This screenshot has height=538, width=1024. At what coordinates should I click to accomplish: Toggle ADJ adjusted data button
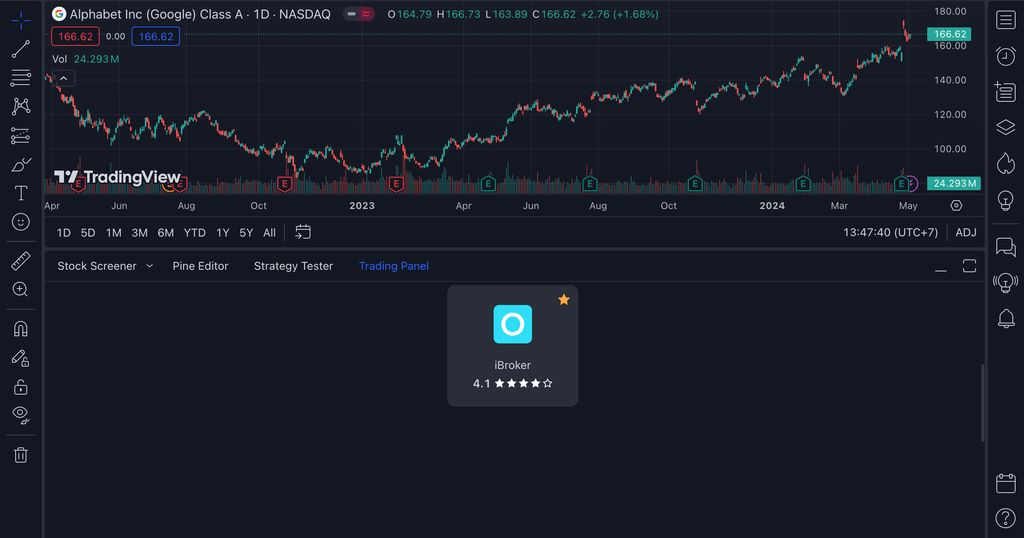tap(965, 233)
